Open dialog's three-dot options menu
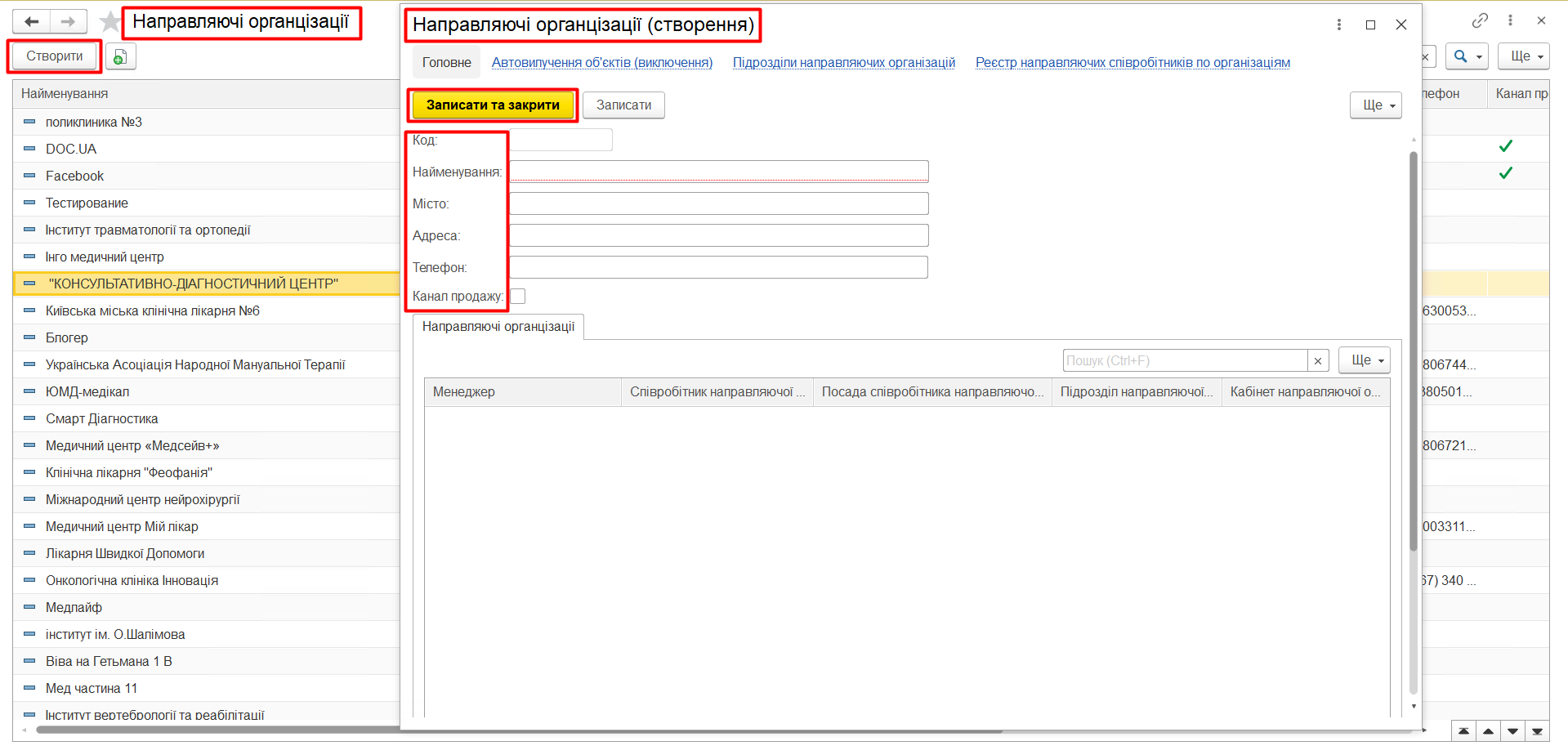1568x746 pixels. click(1339, 25)
